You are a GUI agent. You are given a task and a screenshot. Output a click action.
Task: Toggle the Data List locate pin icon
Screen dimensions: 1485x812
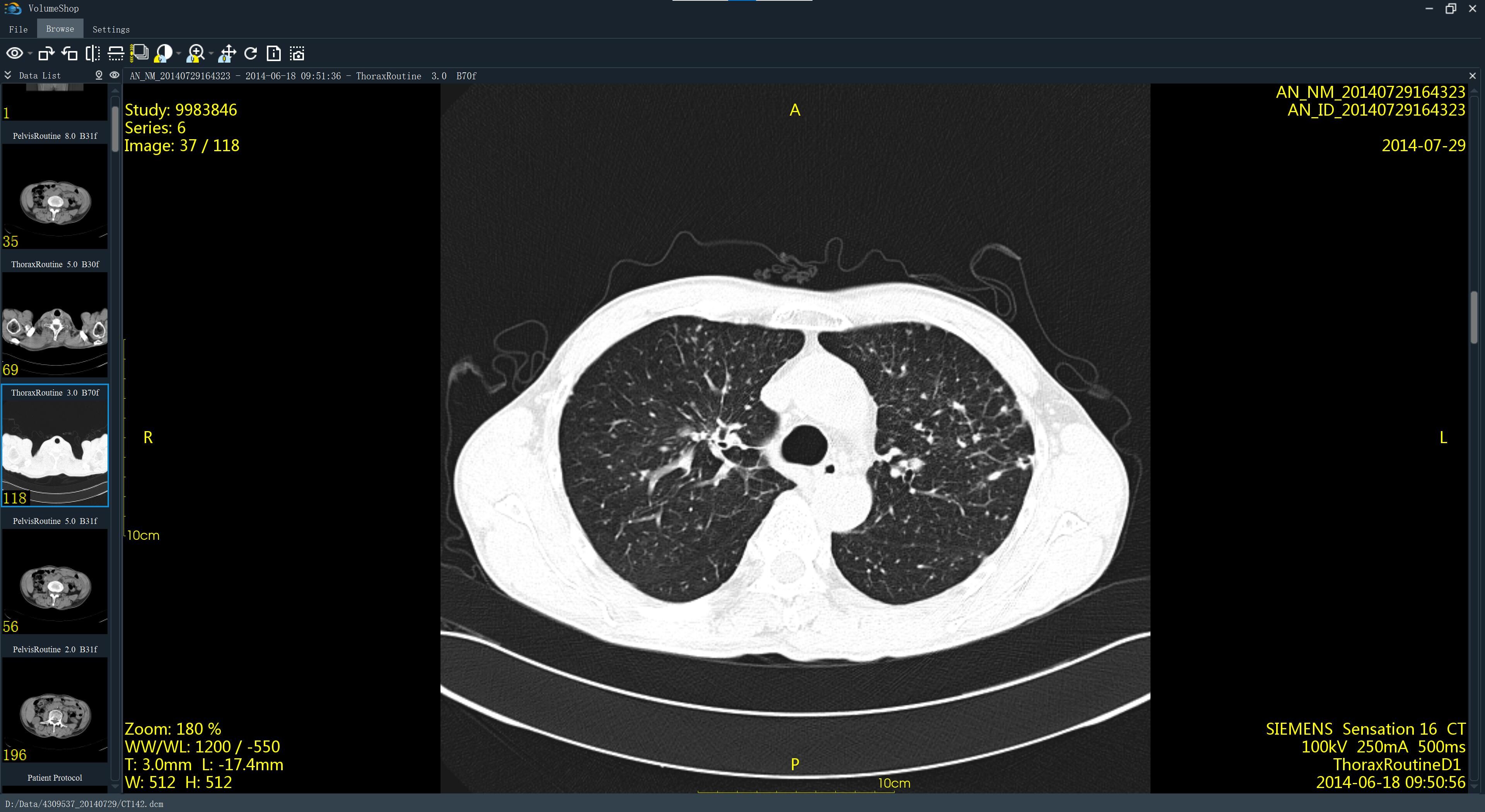coord(99,75)
